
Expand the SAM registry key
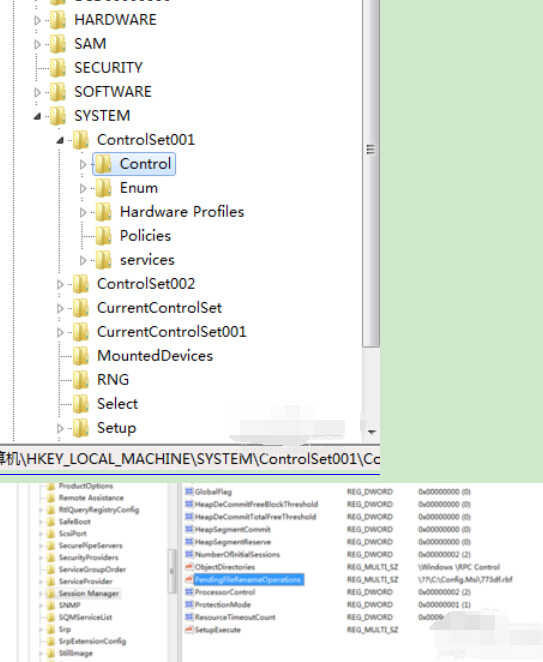(37, 44)
